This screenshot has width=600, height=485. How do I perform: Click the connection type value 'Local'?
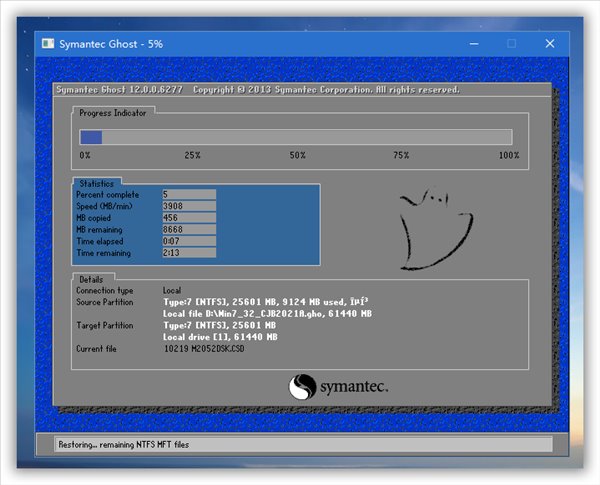172,290
